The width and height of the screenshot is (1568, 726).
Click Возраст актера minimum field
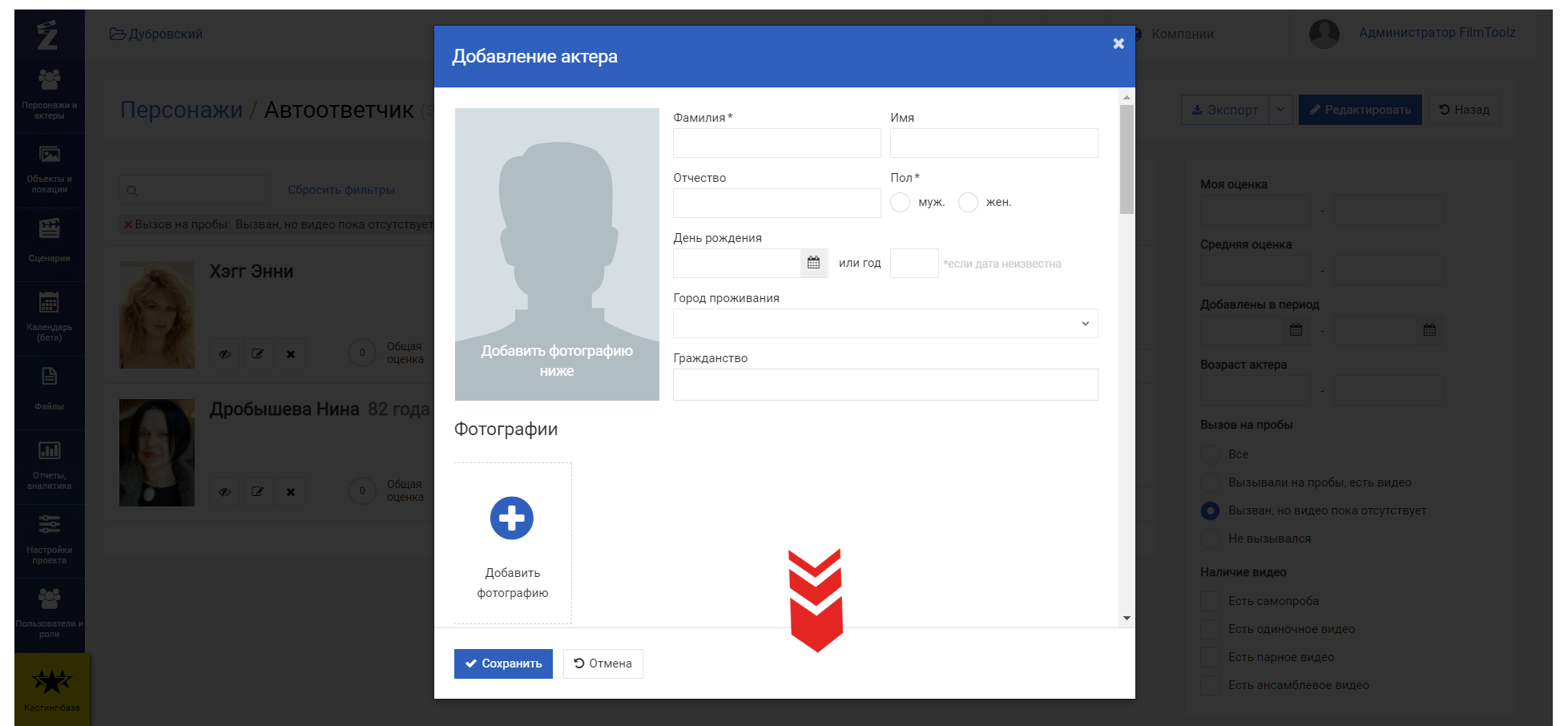[1255, 390]
